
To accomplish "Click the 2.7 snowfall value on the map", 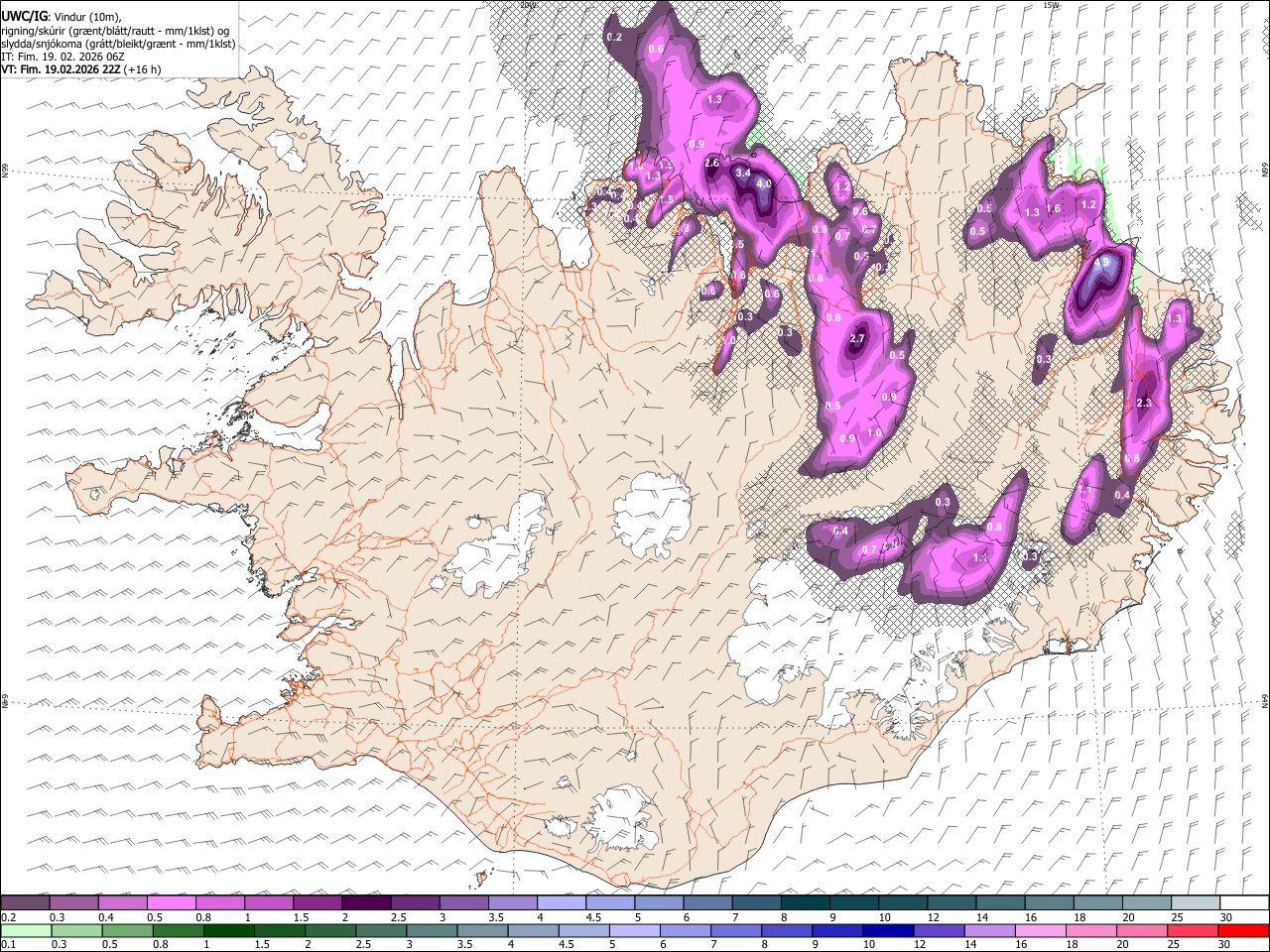I will [858, 339].
